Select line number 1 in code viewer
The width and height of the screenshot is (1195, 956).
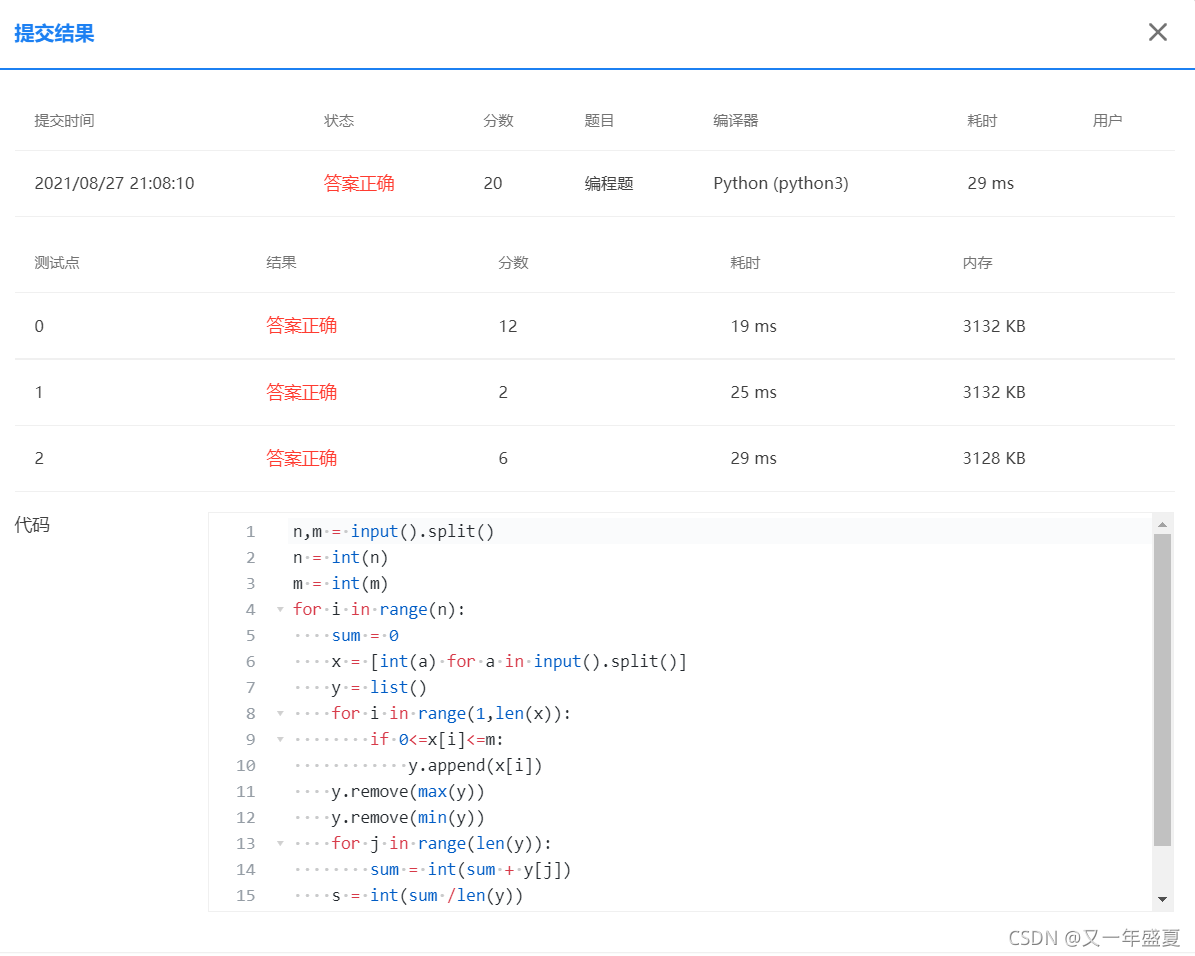click(250, 531)
